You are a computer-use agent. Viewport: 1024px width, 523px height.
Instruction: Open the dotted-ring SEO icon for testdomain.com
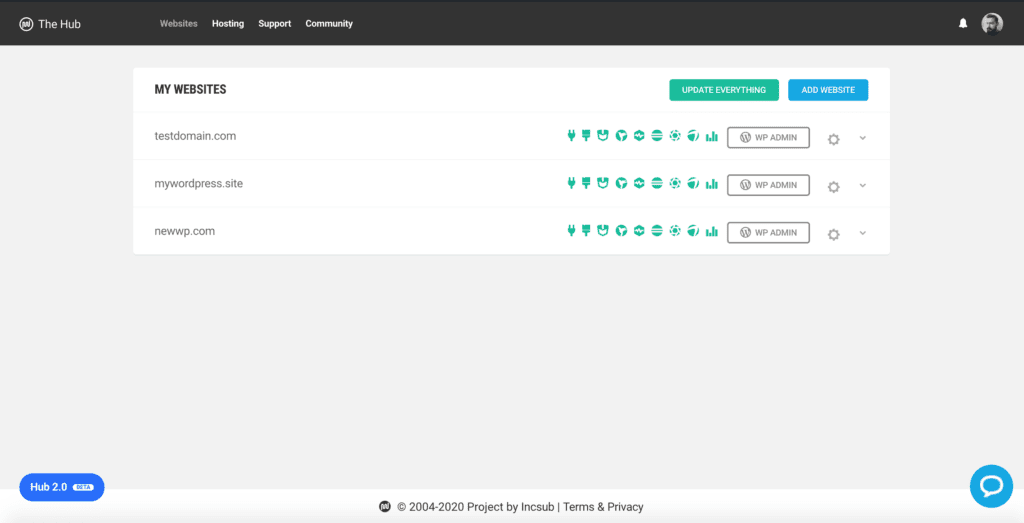(x=675, y=136)
